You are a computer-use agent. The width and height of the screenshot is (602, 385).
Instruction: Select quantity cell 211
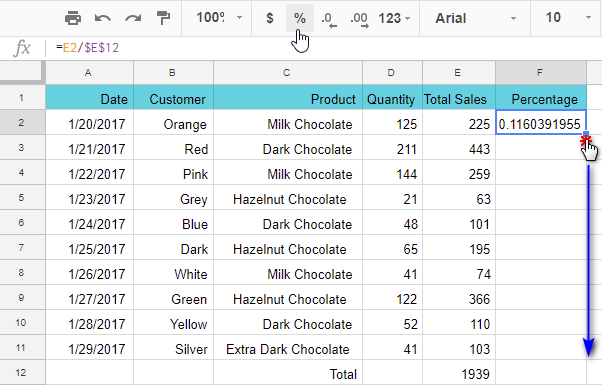tap(392, 147)
